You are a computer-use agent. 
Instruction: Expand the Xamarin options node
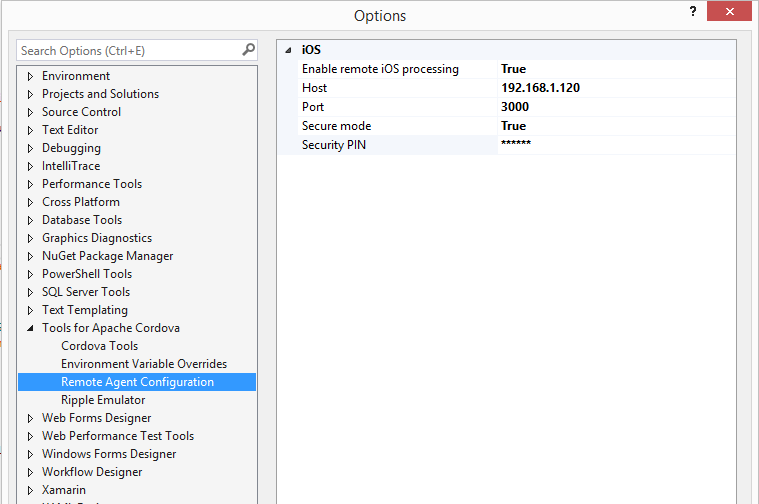30,490
